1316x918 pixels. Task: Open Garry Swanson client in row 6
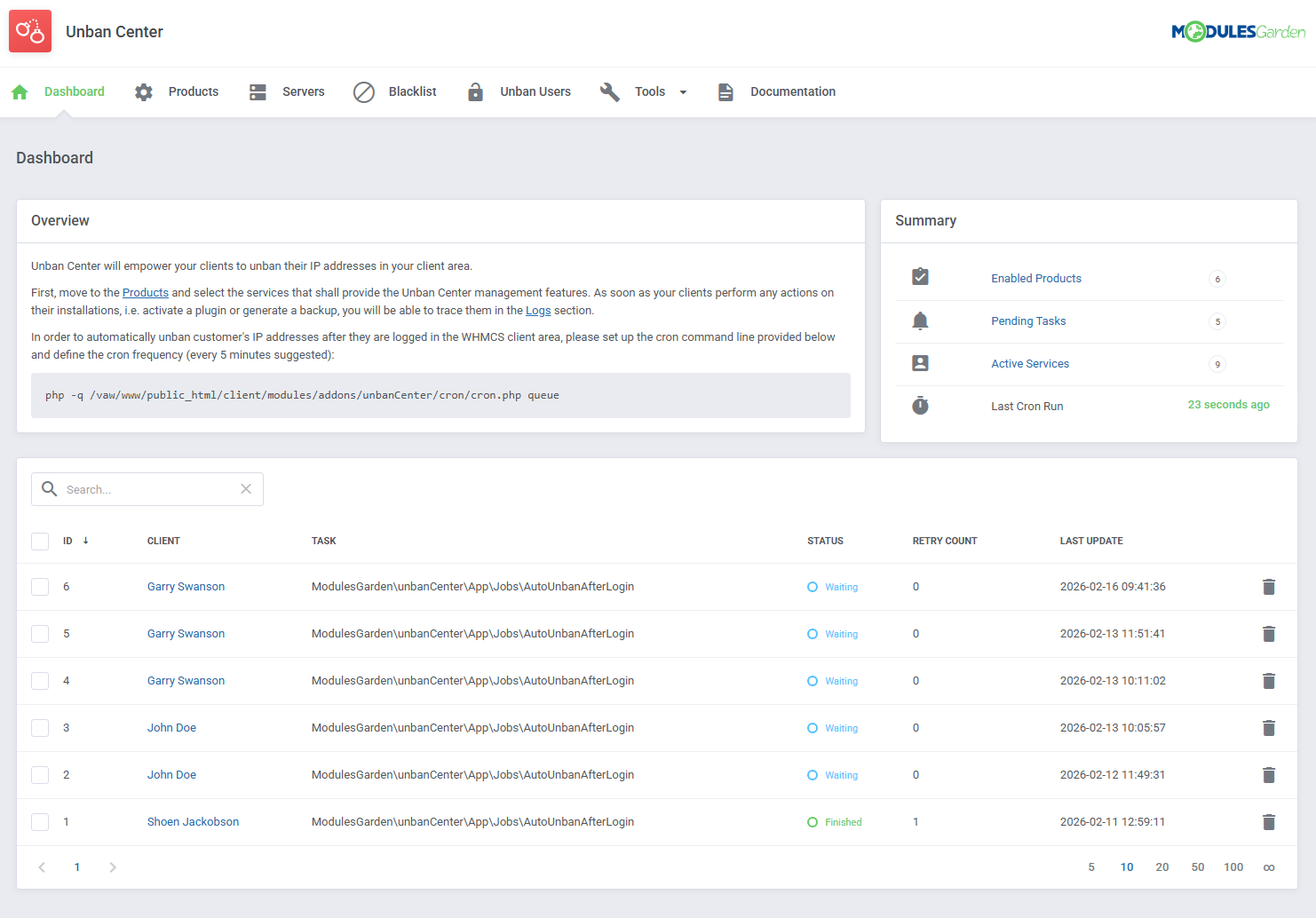186,587
